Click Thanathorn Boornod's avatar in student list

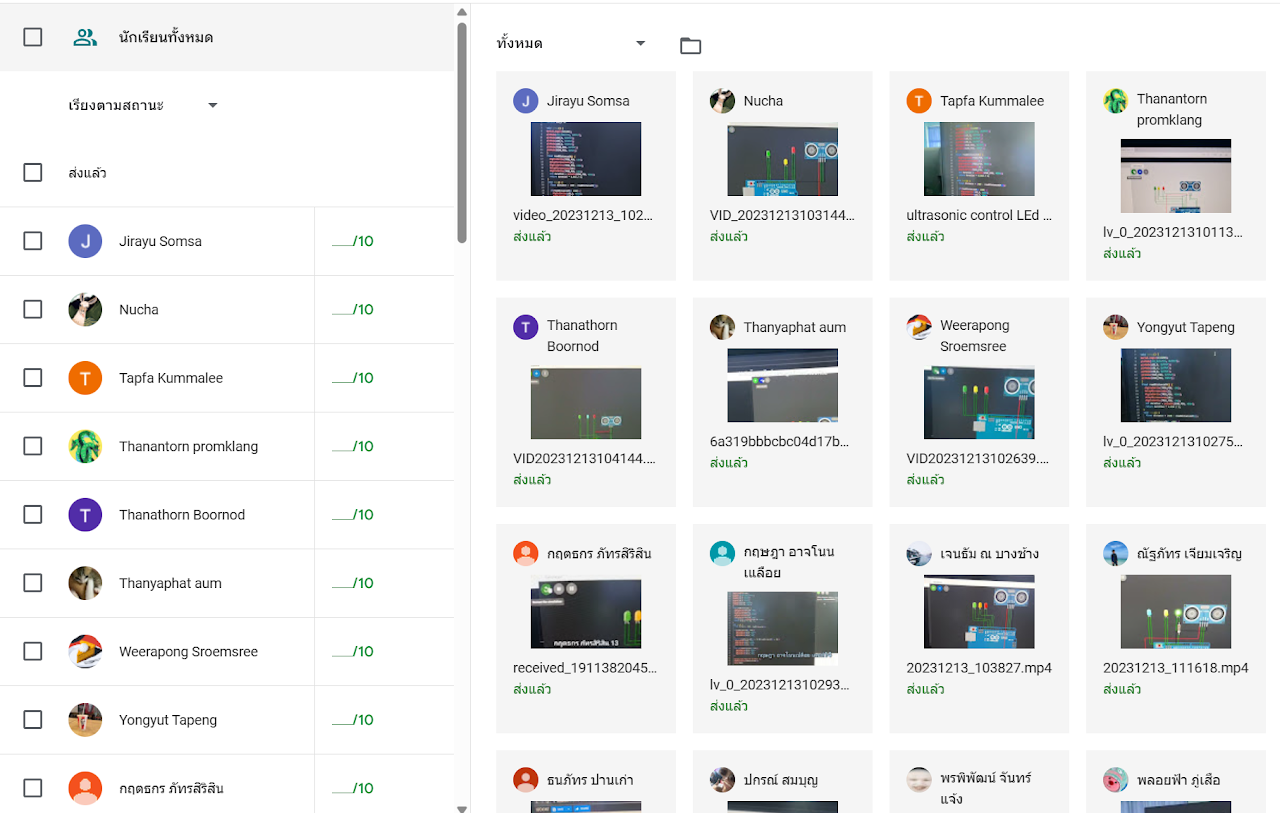[x=85, y=515]
